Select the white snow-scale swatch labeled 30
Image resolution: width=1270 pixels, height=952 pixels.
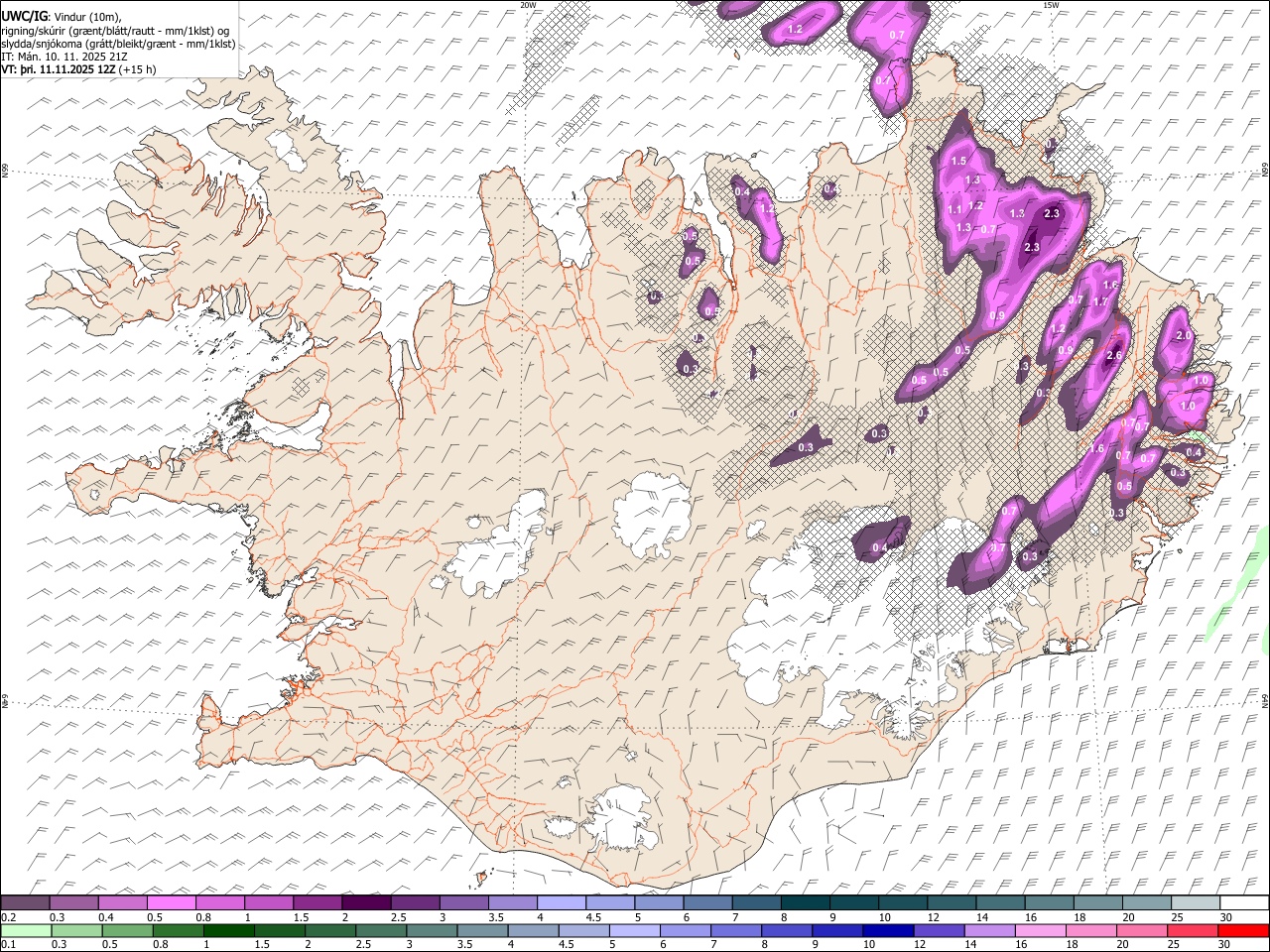tap(1244, 903)
